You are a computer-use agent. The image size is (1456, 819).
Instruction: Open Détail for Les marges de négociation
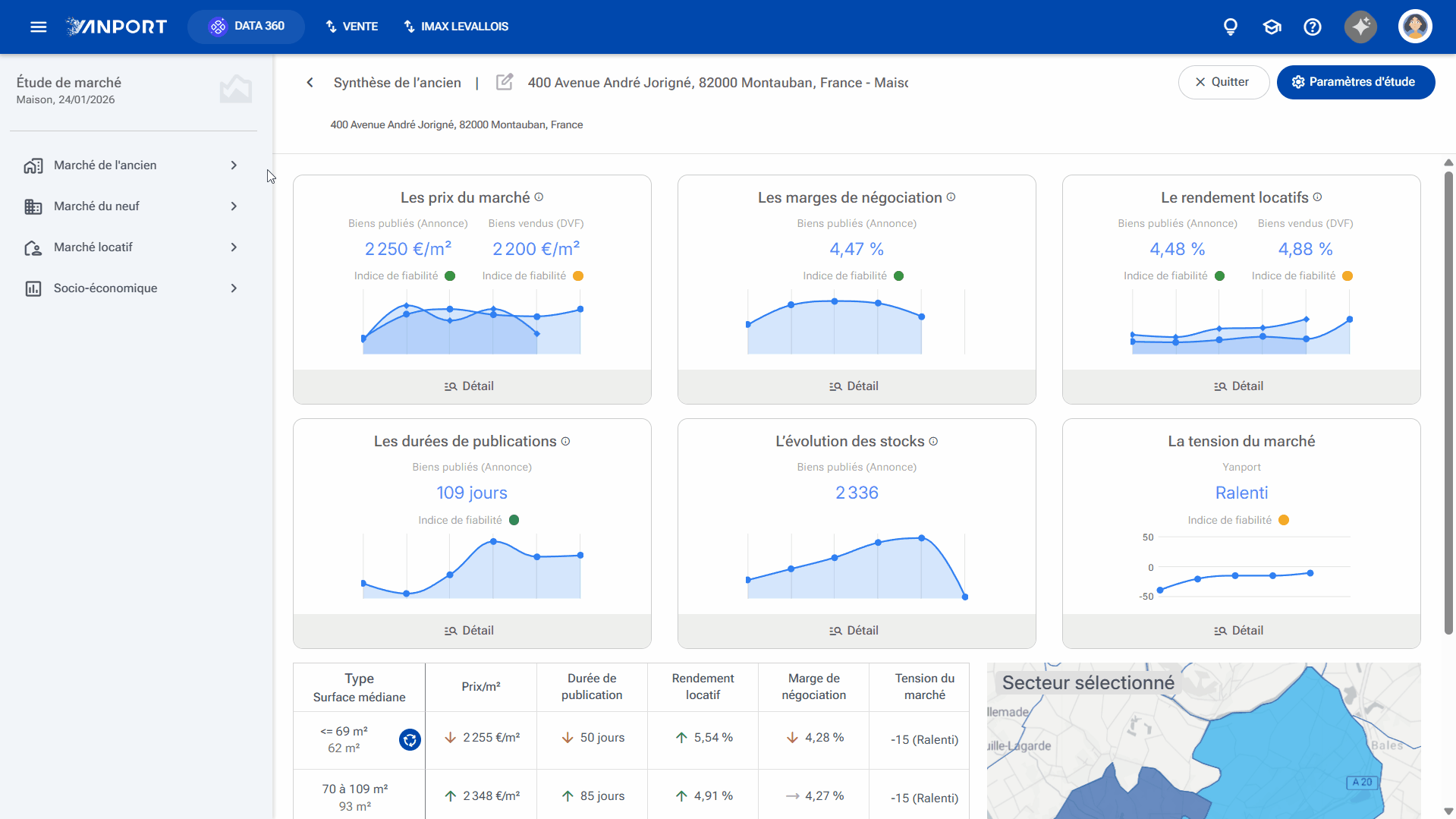tap(856, 386)
